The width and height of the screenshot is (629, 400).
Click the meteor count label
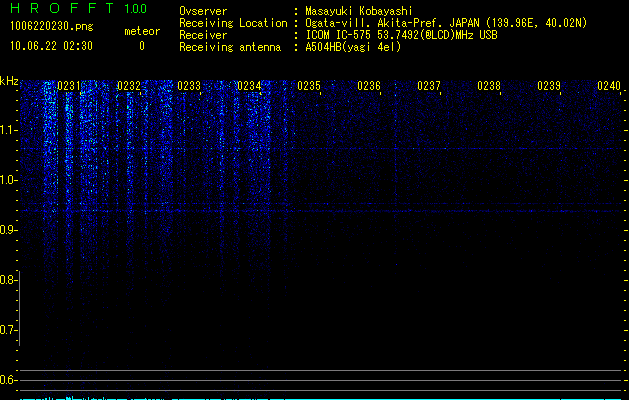pyautogui.click(x=142, y=31)
